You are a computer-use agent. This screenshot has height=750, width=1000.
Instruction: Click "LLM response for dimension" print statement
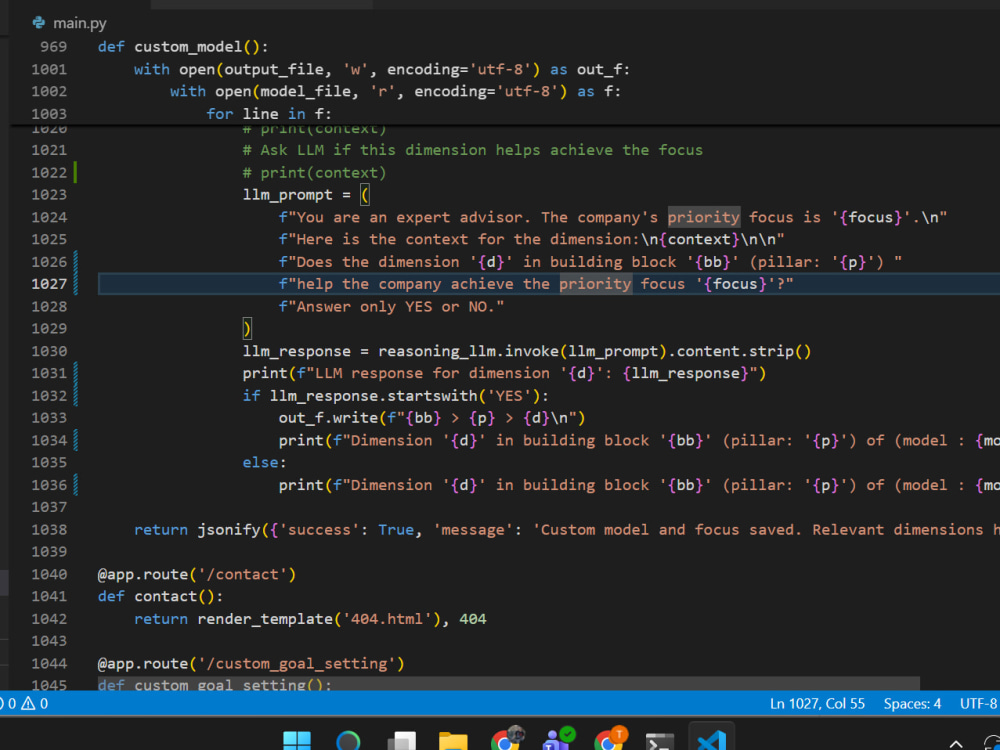(x=504, y=373)
